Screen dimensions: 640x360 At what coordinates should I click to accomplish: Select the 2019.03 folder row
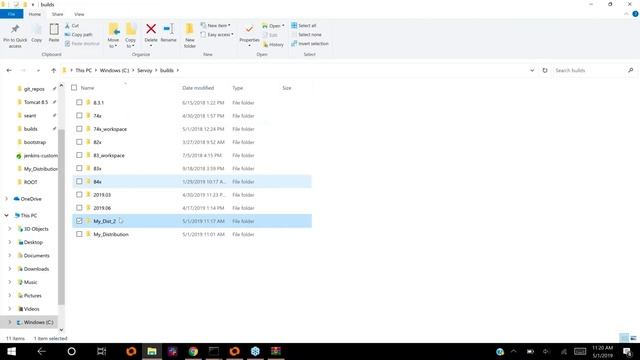192,195
